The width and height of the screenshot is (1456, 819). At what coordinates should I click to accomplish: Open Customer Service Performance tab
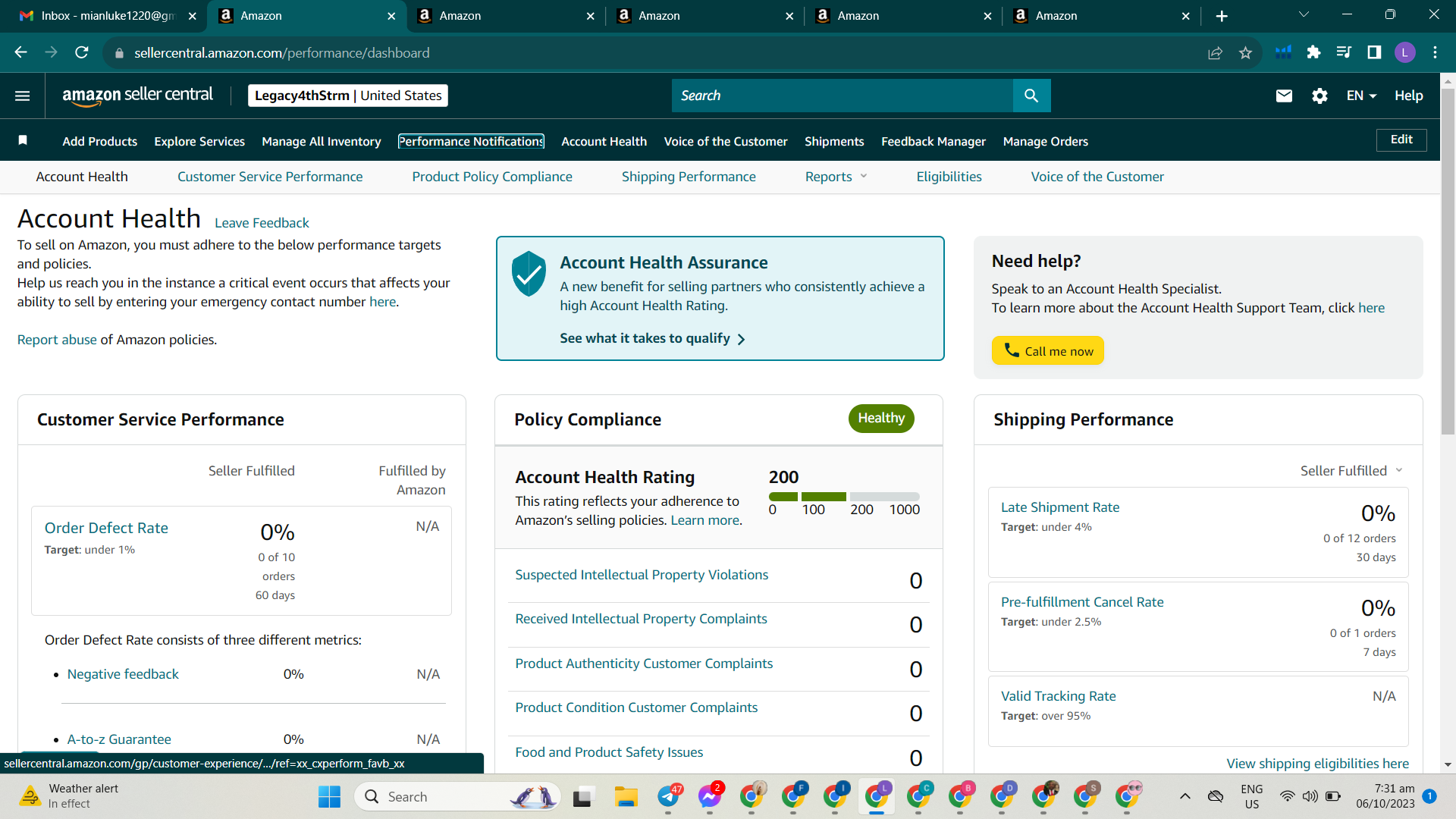(270, 177)
